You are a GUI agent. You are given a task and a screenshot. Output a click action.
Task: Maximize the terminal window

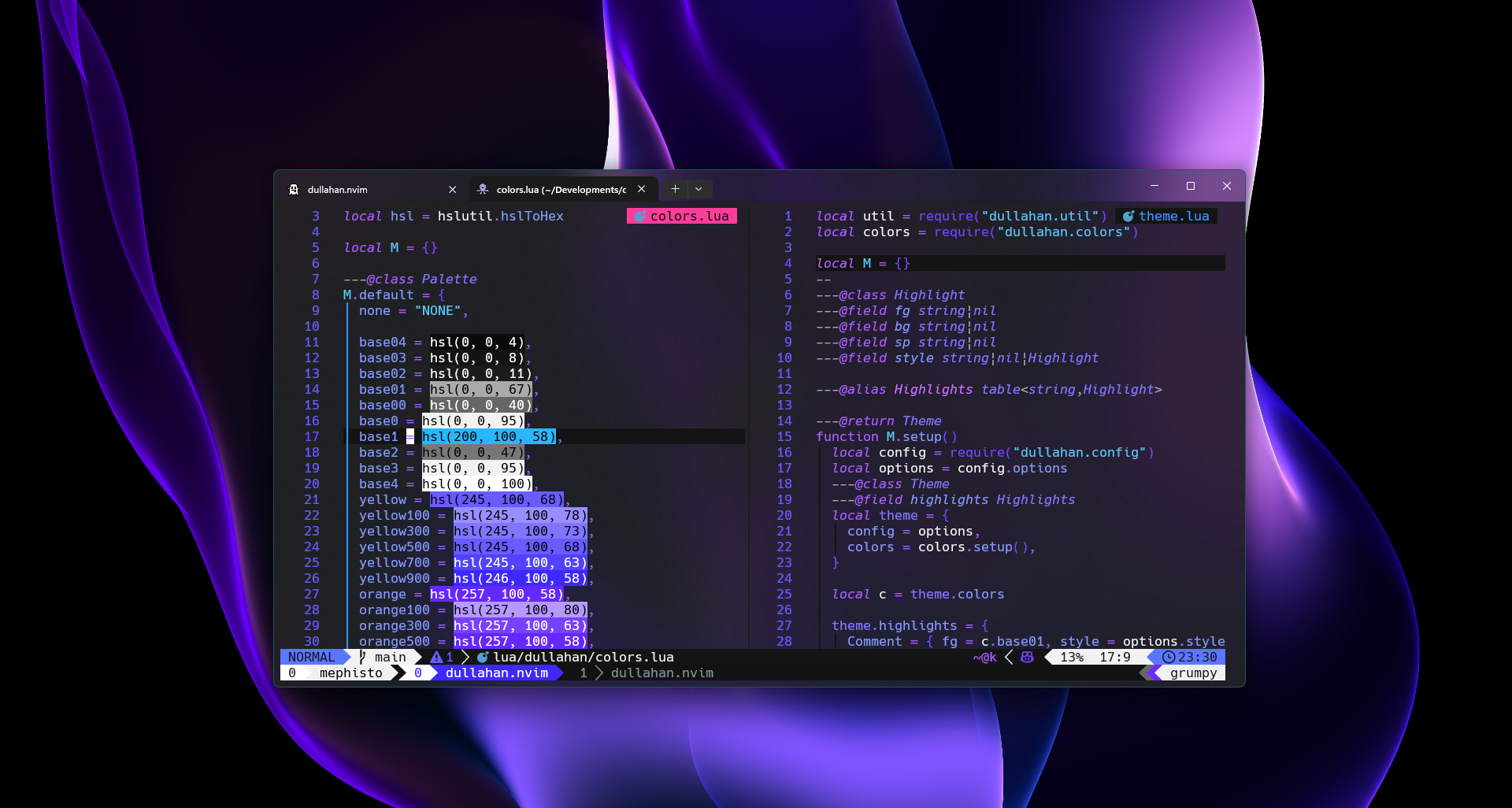coord(1191,186)
